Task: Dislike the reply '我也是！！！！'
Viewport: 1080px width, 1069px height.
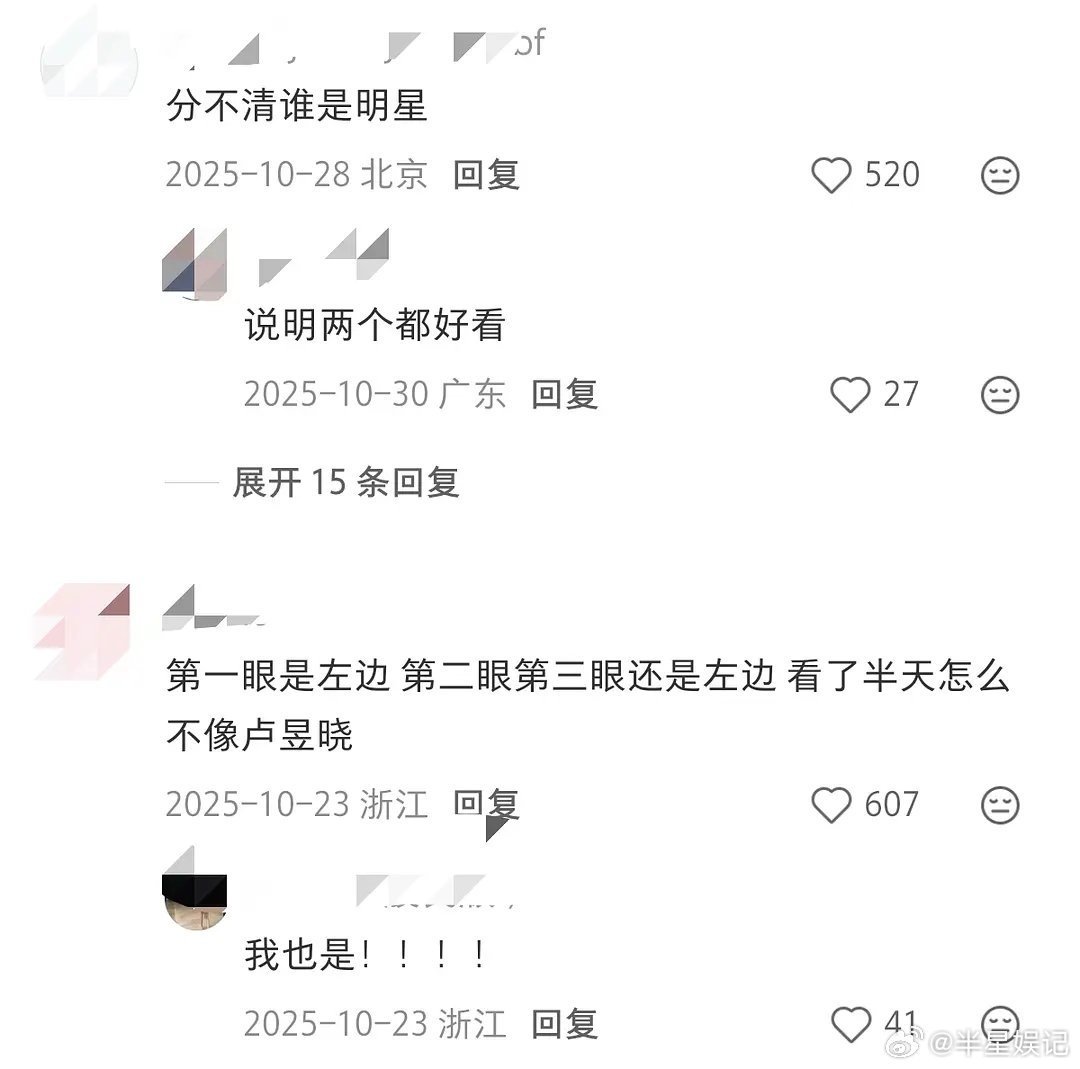Action: (999, 1023)
